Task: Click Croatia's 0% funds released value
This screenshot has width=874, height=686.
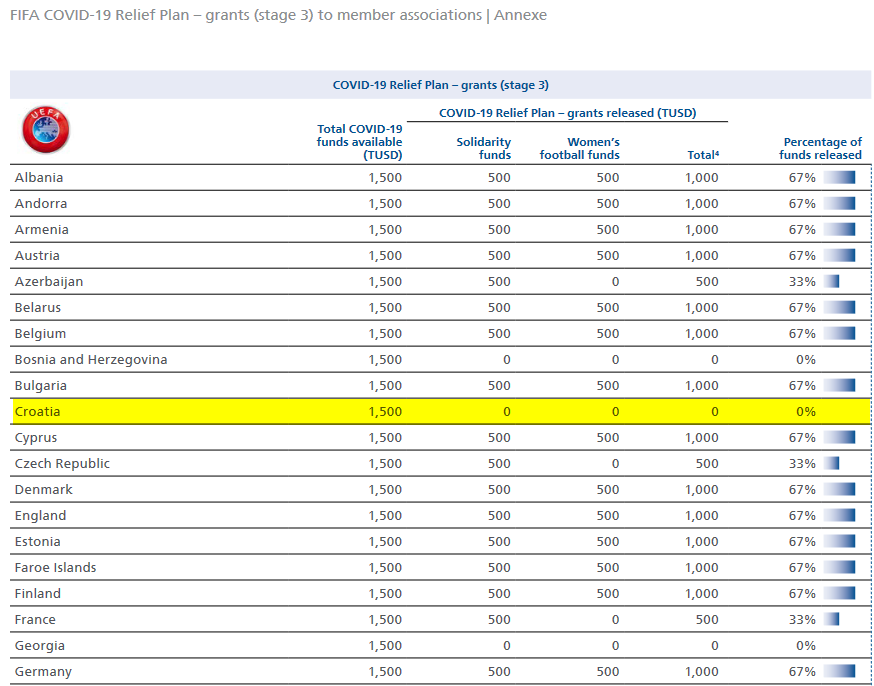Action: coord(806,412)
